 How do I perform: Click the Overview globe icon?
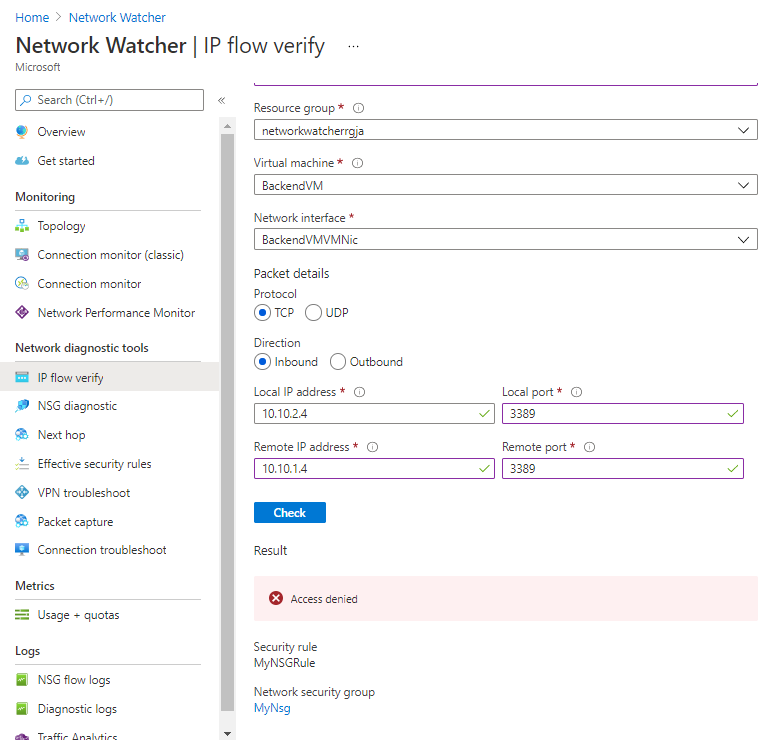22,132
